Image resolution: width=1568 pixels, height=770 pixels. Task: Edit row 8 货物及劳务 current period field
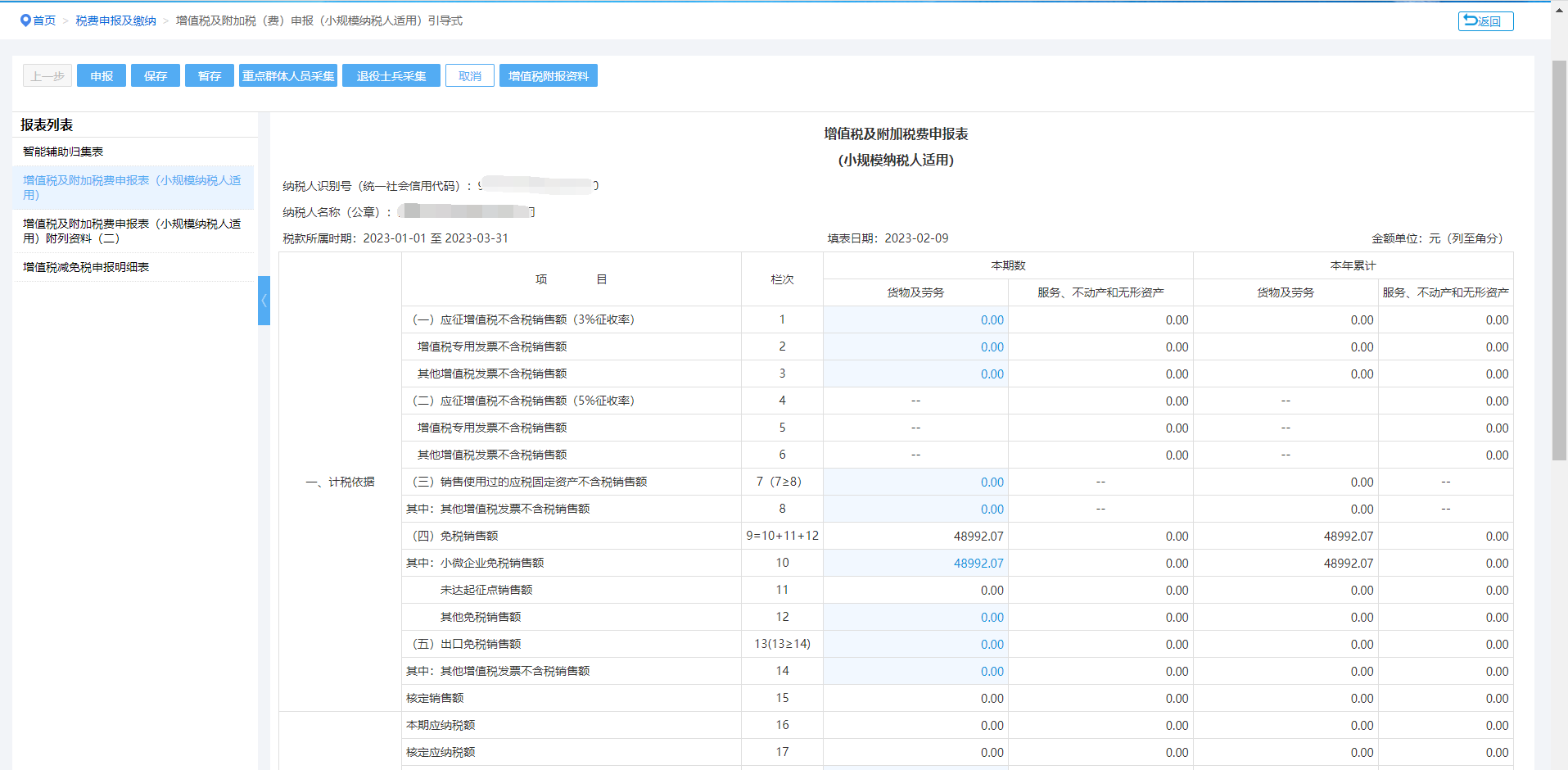[x=915, y=510]
